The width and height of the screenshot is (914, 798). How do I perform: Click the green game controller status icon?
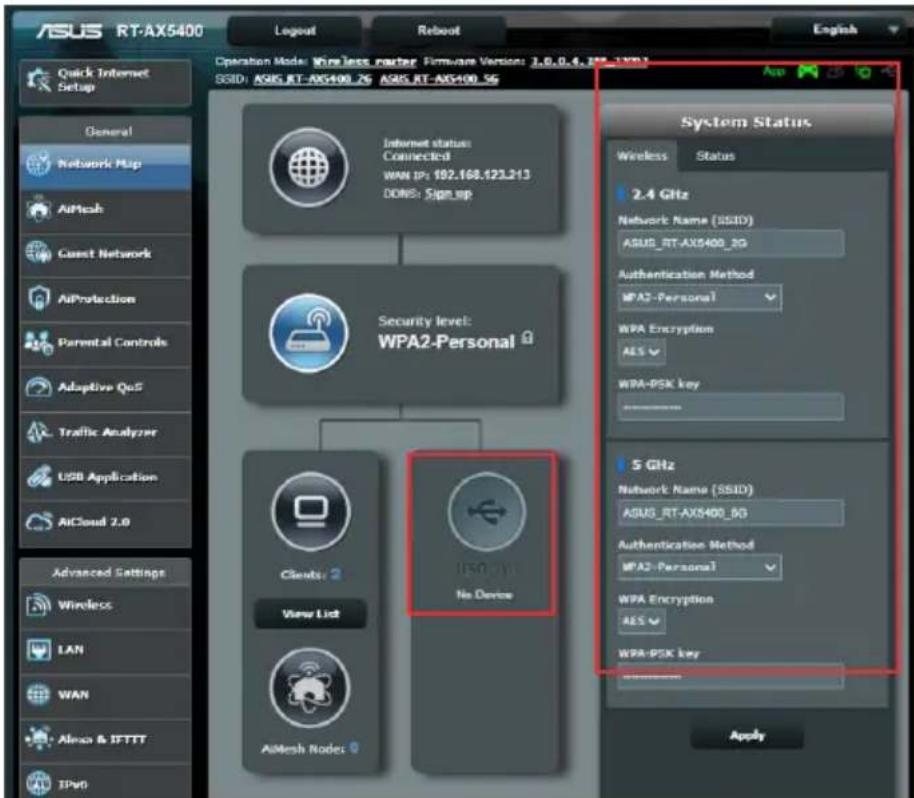[x=808, y=72]
